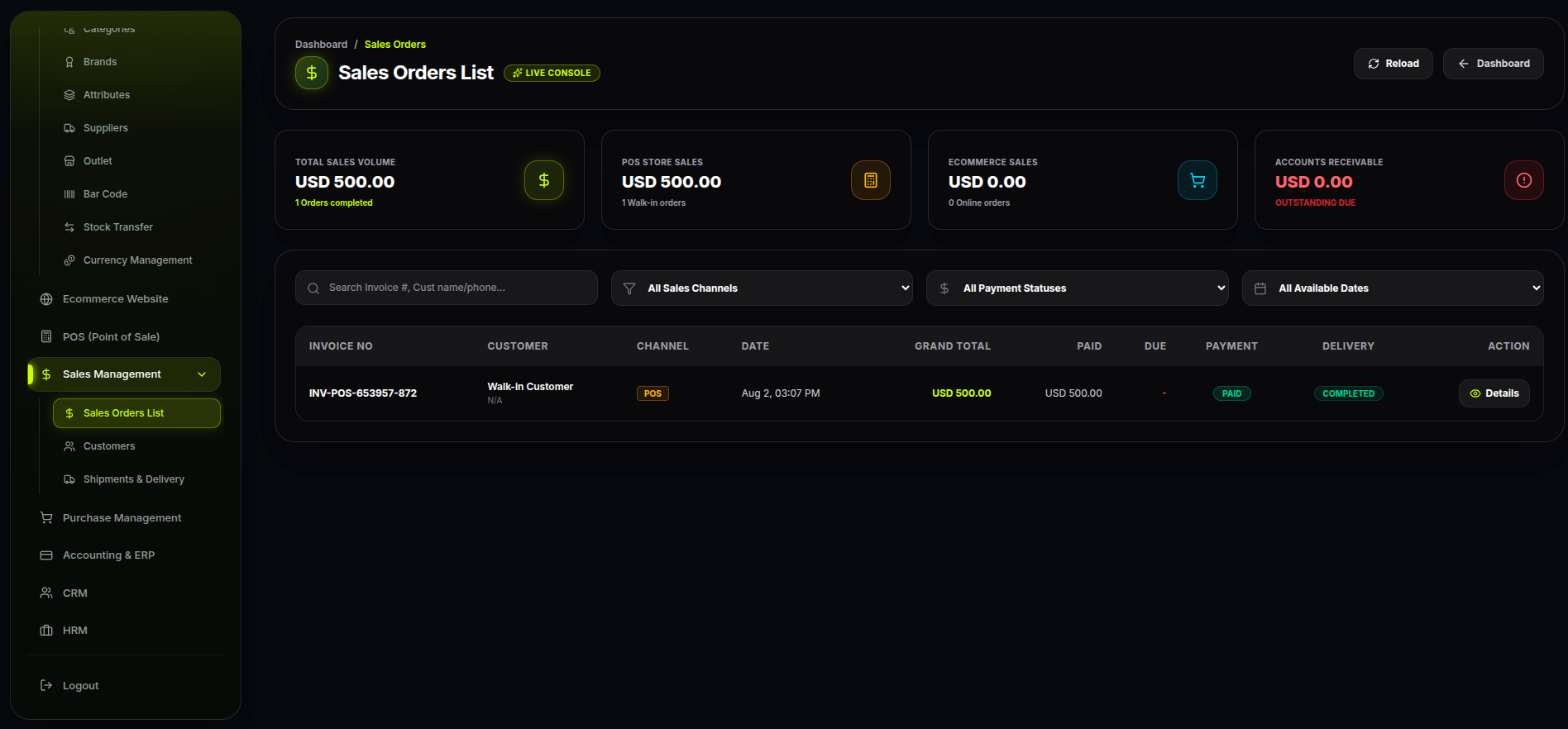Open Accounting & ERP section
This screenshot has height=729, width=1568.
click(x=124, y=555)
